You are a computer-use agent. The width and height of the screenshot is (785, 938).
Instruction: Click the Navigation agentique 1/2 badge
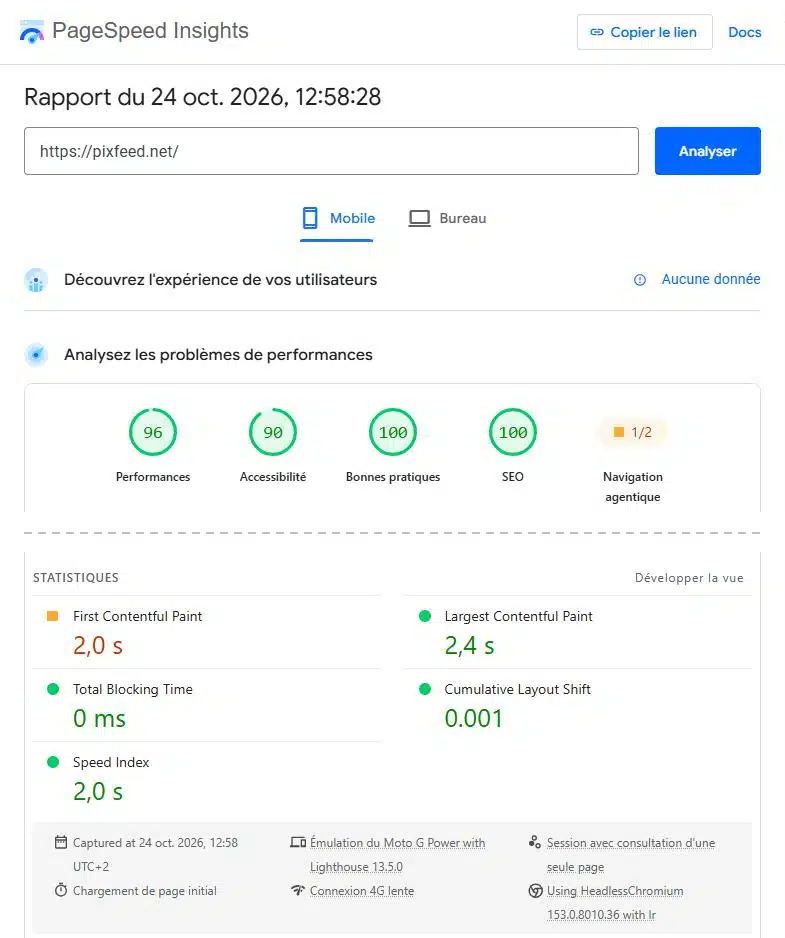pos(632,432)
